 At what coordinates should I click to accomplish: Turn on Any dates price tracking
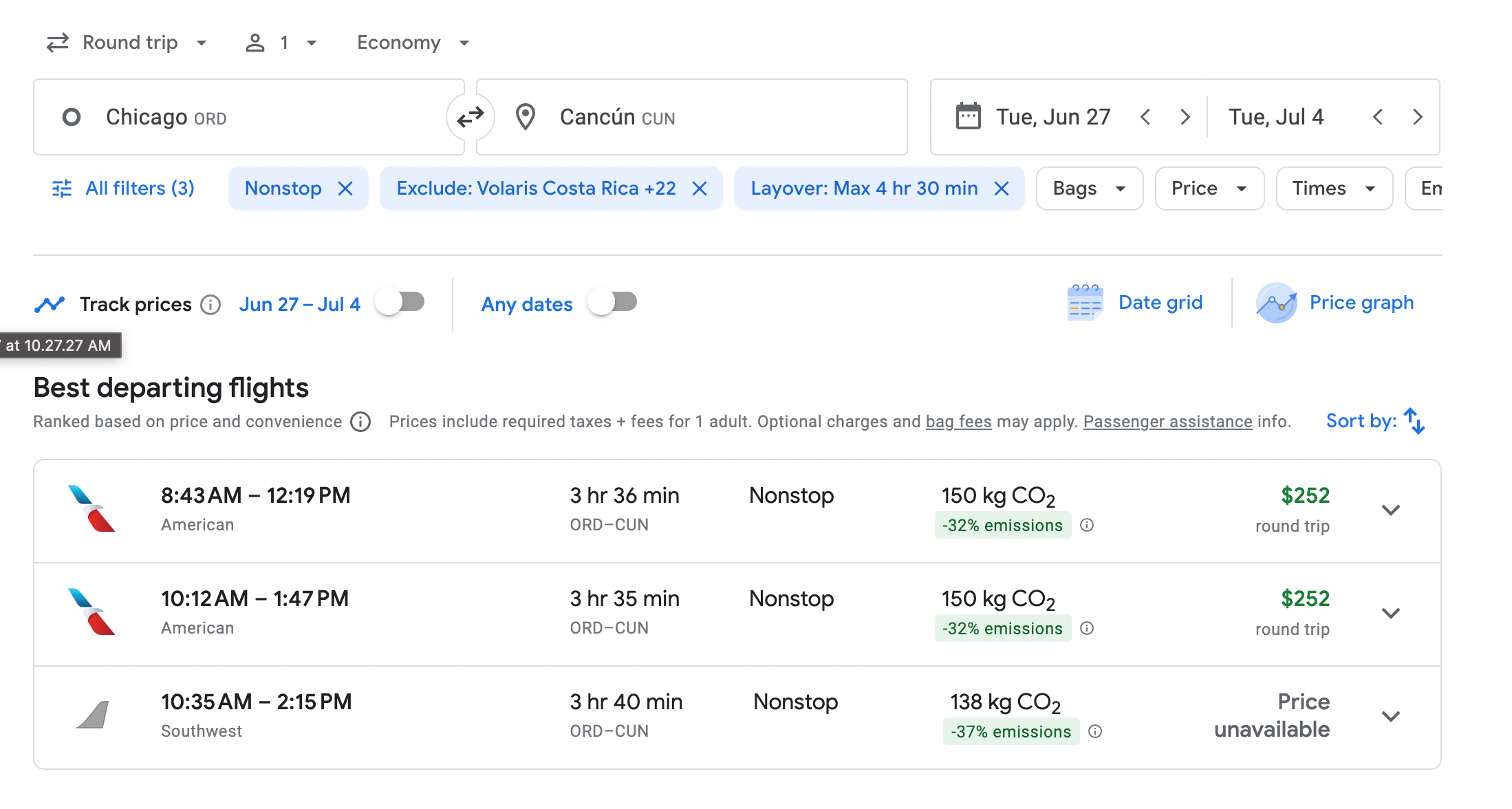(613, 302)
